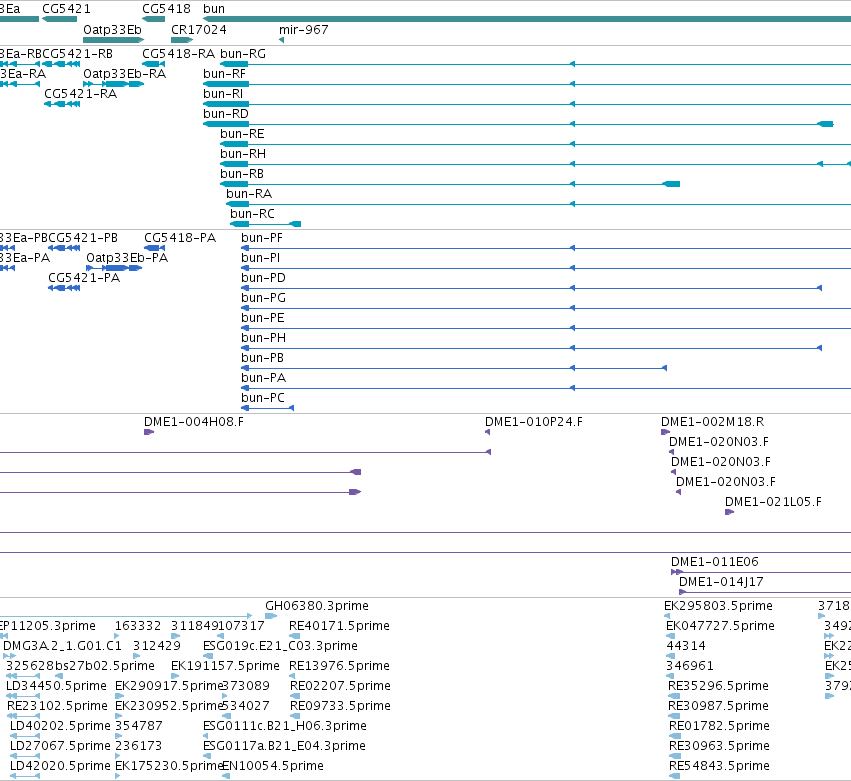Click the bun-PG protein label
The width and height of the screenshot is (851, 781).
(263, 298)
